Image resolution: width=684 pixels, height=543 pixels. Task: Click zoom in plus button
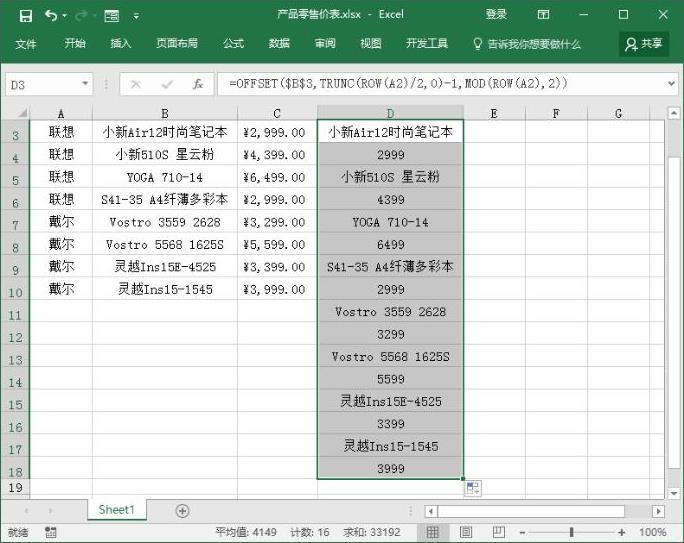coord(622,532)
